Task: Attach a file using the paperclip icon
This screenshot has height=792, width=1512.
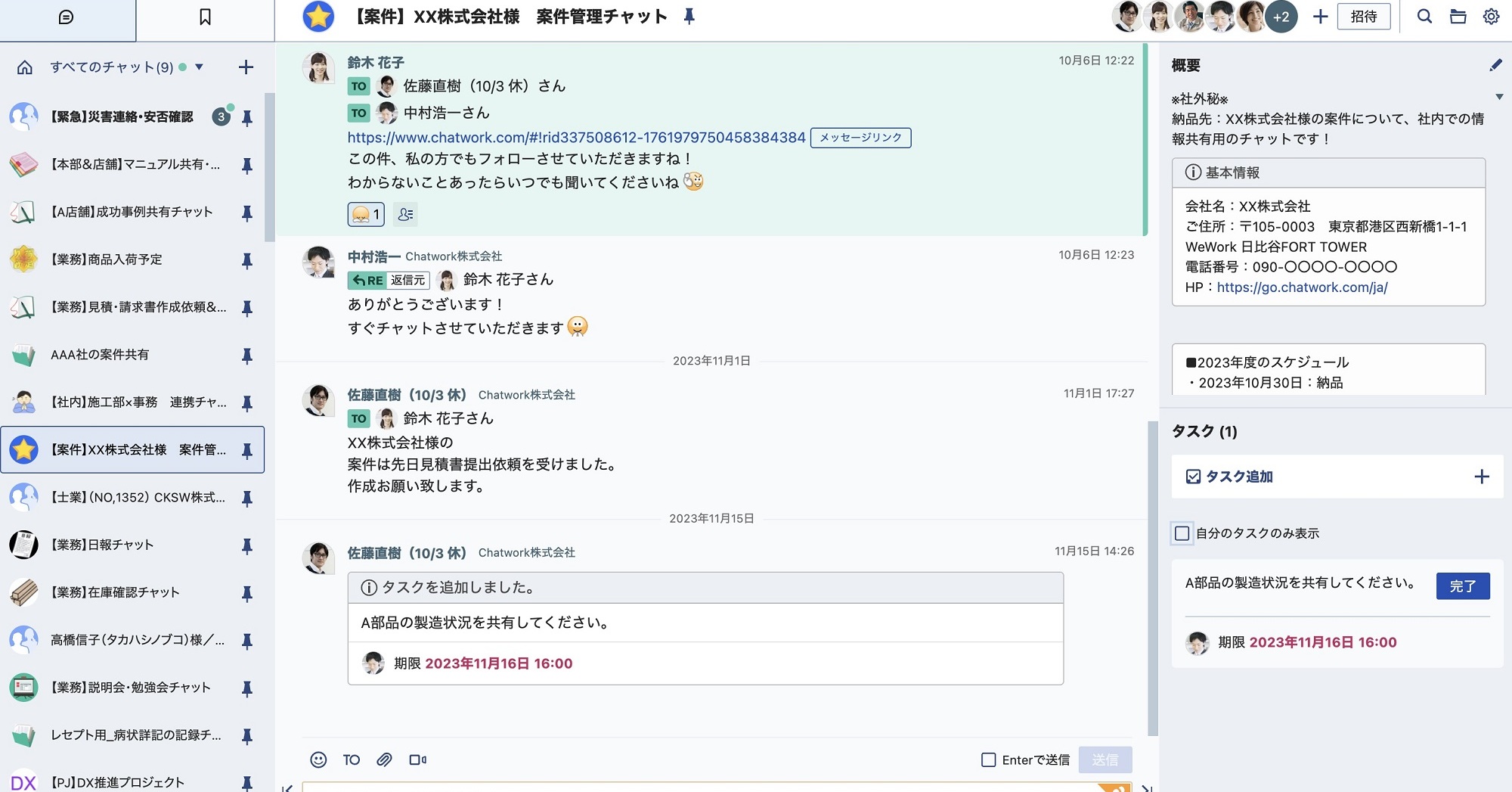Action: pyautogui.click(x=385, y=759)
